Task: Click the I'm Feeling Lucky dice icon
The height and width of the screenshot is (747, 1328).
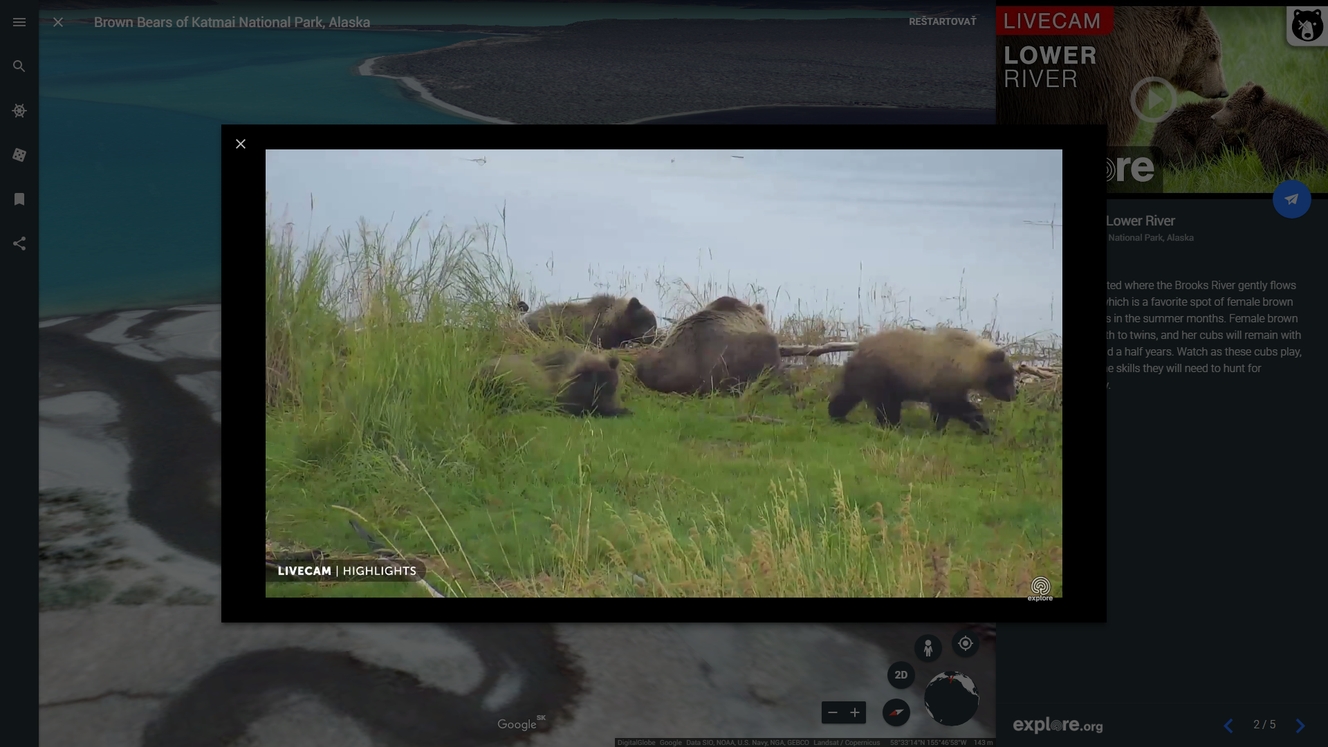Action: 19,155
